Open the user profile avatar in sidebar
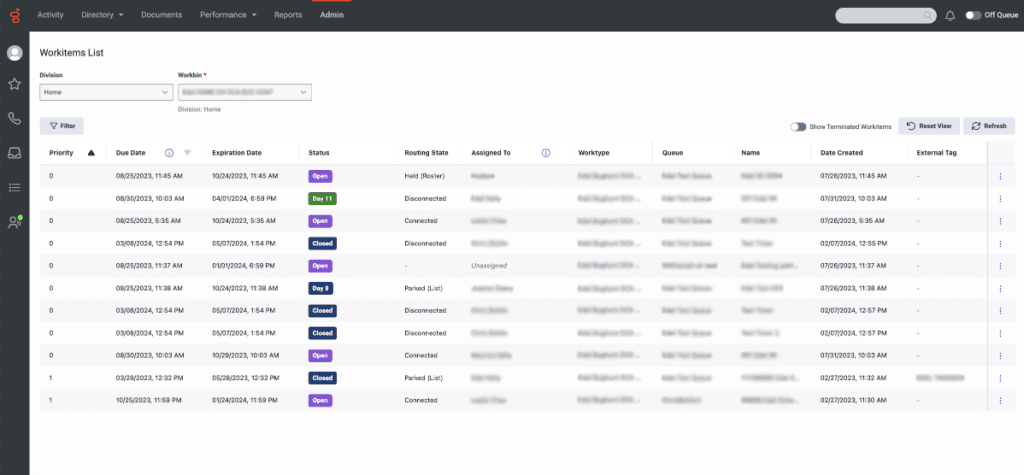The width and height of the screenshot is (1024, 475). (15, 53)
